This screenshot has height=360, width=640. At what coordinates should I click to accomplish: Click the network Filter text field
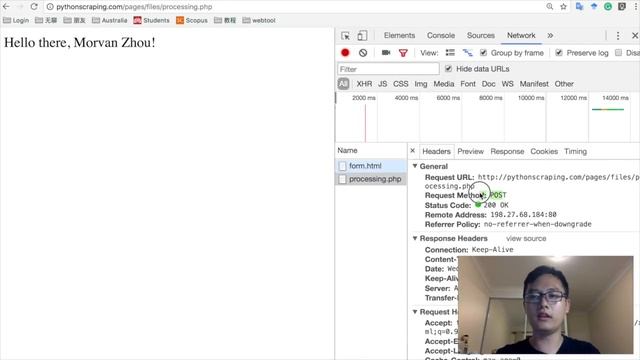388,69
